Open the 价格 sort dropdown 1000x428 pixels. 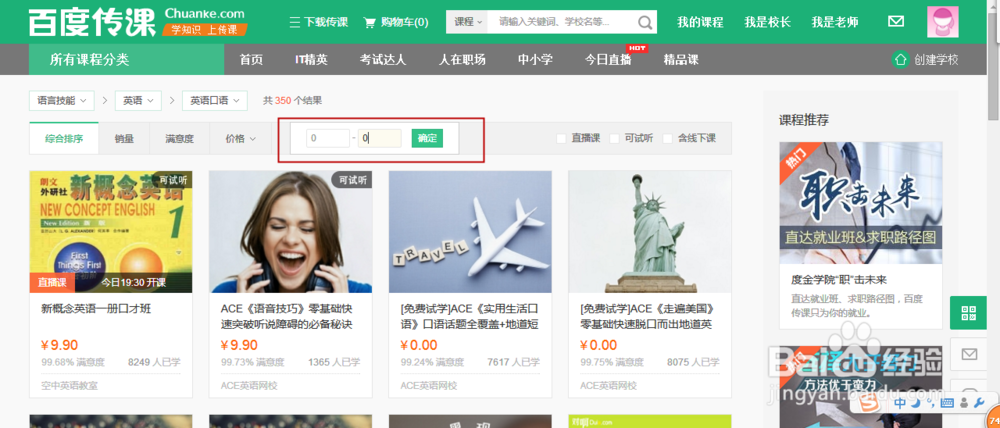240,138
